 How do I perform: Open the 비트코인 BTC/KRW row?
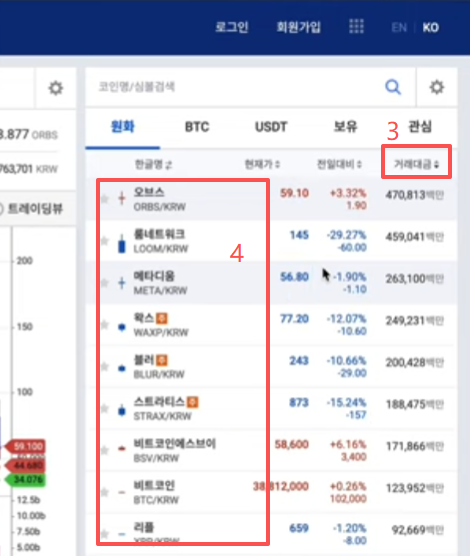(x=271, y=492)
